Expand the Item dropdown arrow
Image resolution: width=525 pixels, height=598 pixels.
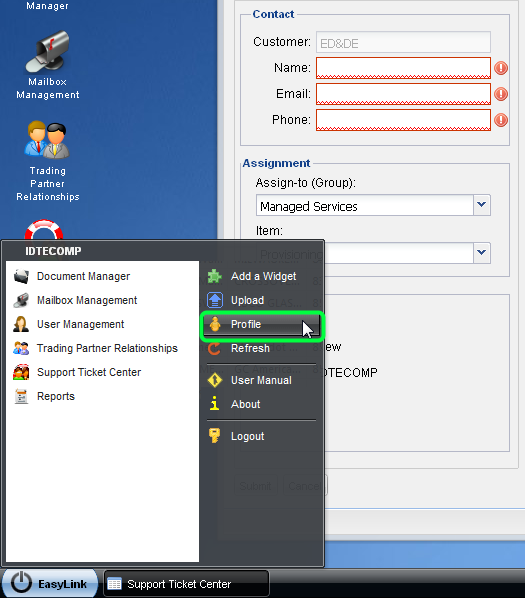(482, 253)
